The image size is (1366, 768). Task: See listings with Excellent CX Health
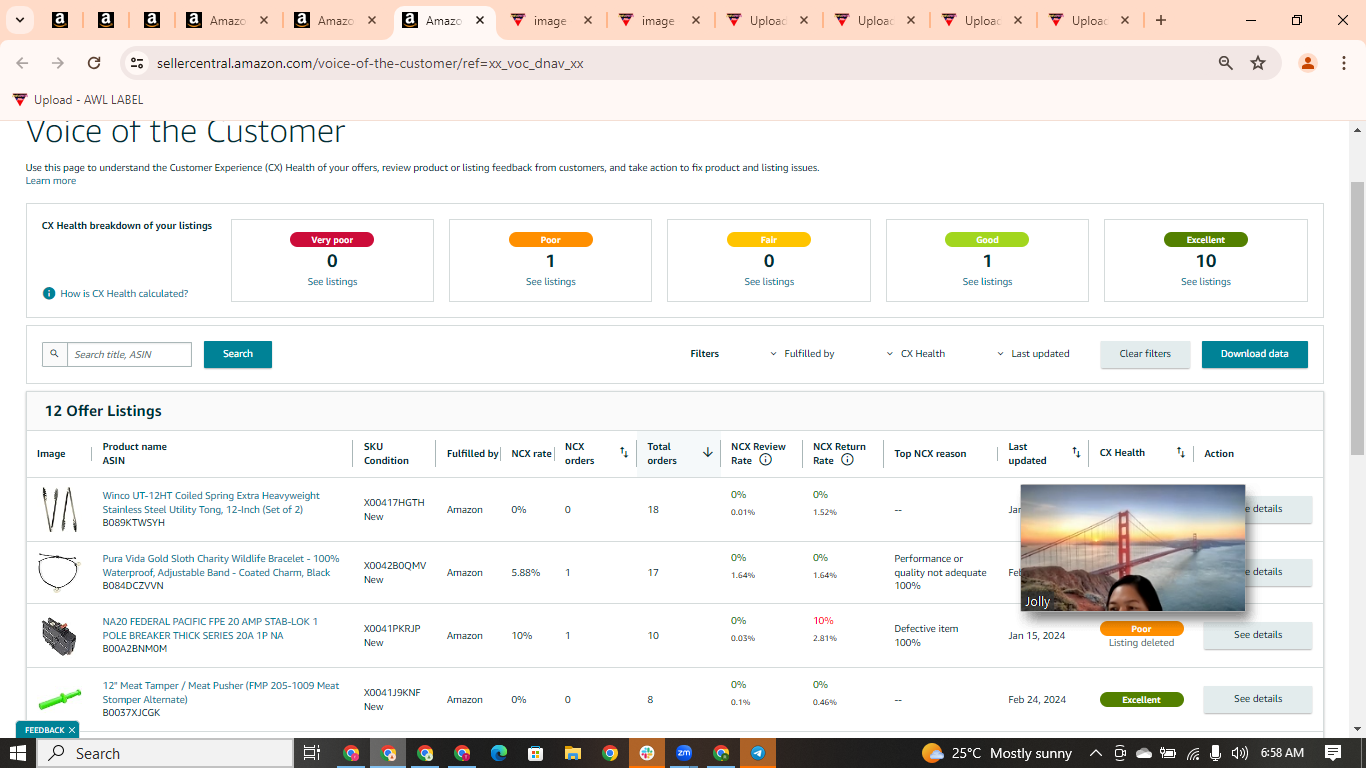[1205, 282]
